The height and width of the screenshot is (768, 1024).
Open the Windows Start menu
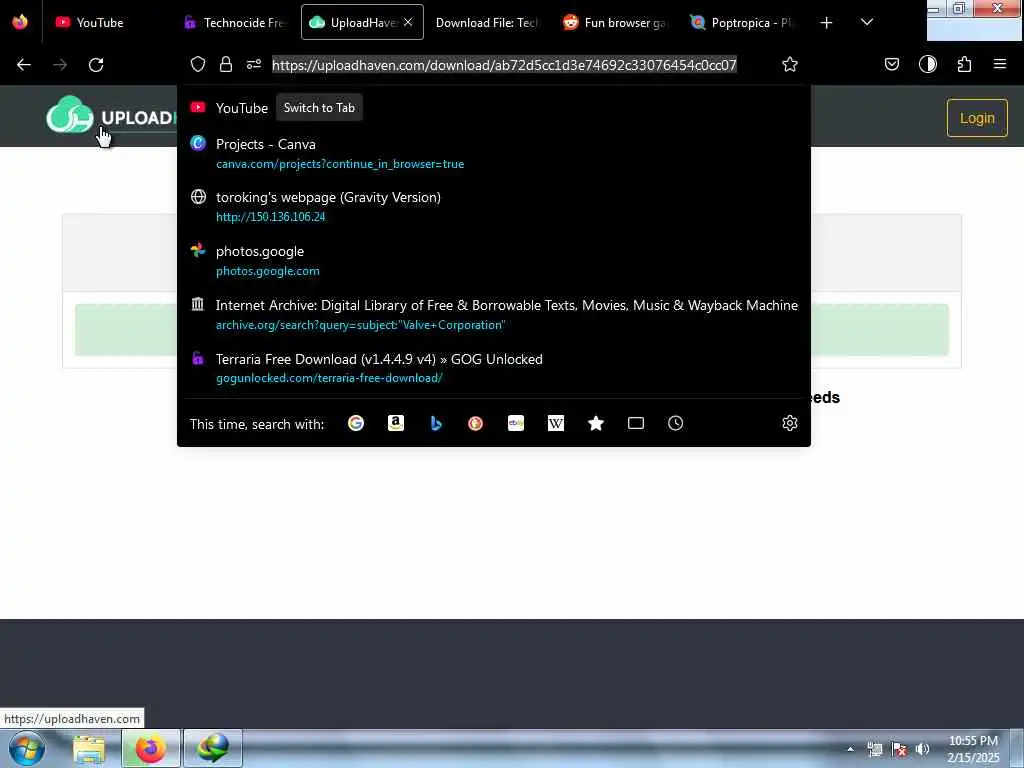point(27,748)
